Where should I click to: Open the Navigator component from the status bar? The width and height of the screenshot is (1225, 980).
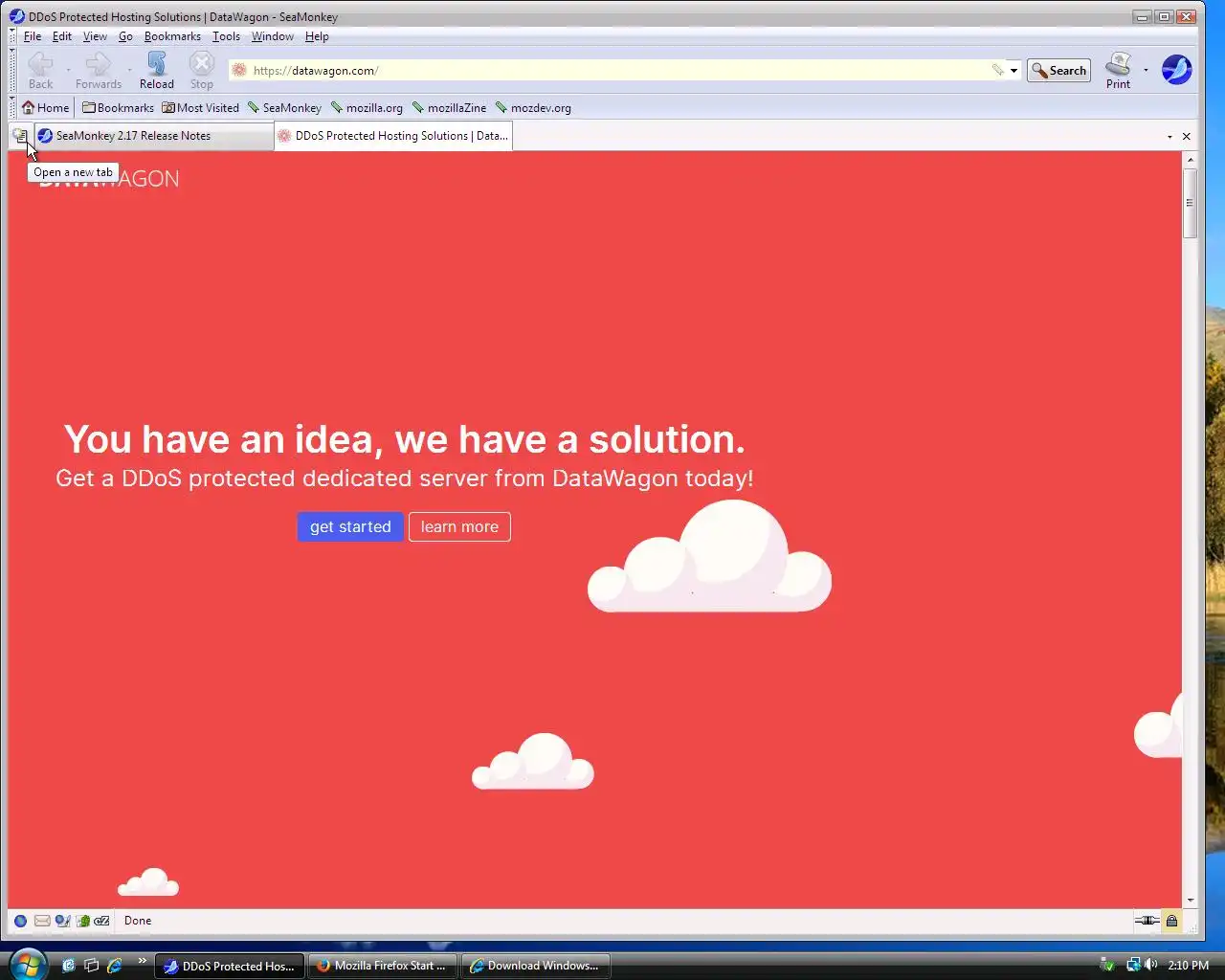coord(20,921)
